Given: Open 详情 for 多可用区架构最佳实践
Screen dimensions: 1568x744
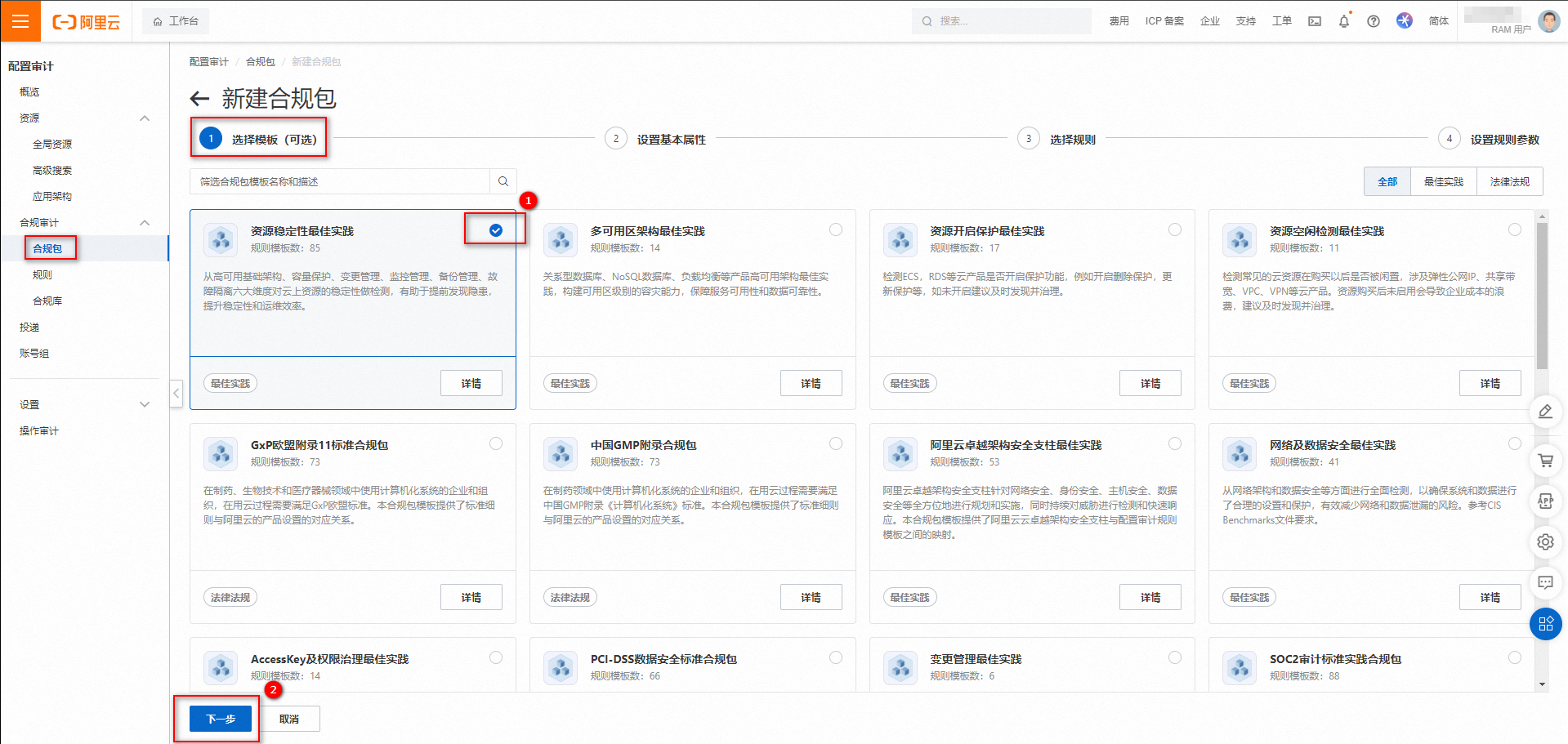Looking at the screenshot, I should coord(811,383).
